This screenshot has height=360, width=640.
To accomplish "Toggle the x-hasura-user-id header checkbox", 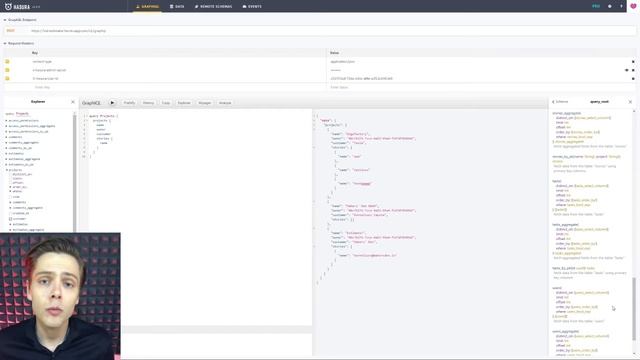I will (7, 78).
